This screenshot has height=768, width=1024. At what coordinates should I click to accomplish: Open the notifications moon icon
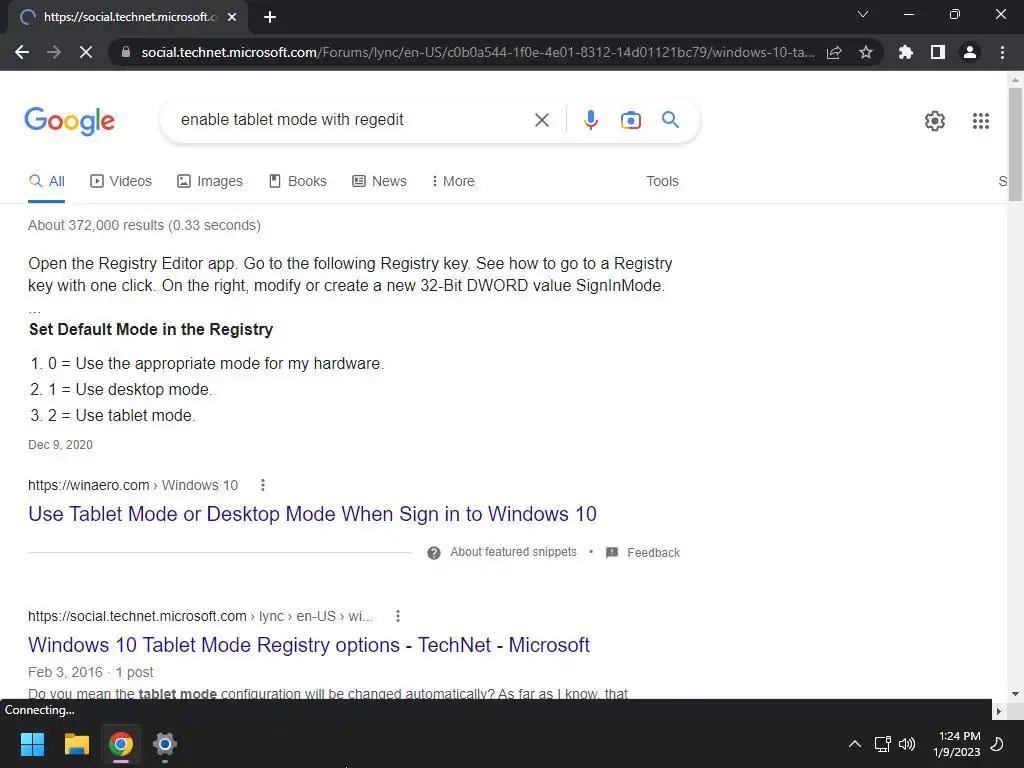pos(997,744)
